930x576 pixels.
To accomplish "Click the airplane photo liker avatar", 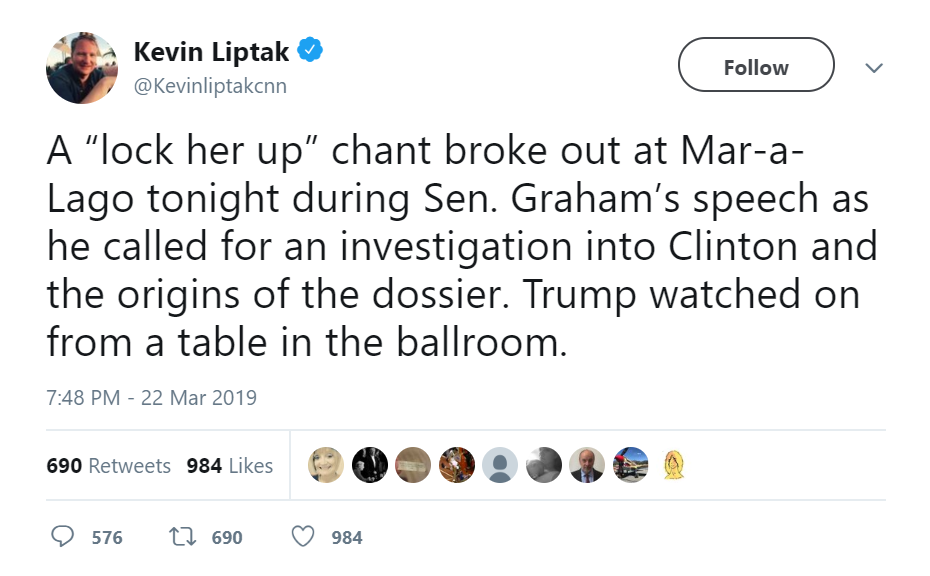I will [x=630, y=464].
